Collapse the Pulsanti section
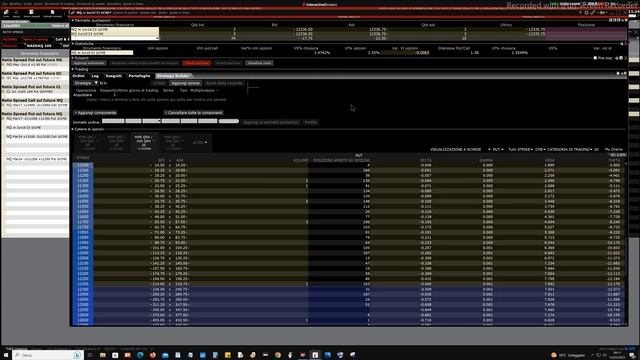640x360 pixels. [x=73, y=58]
